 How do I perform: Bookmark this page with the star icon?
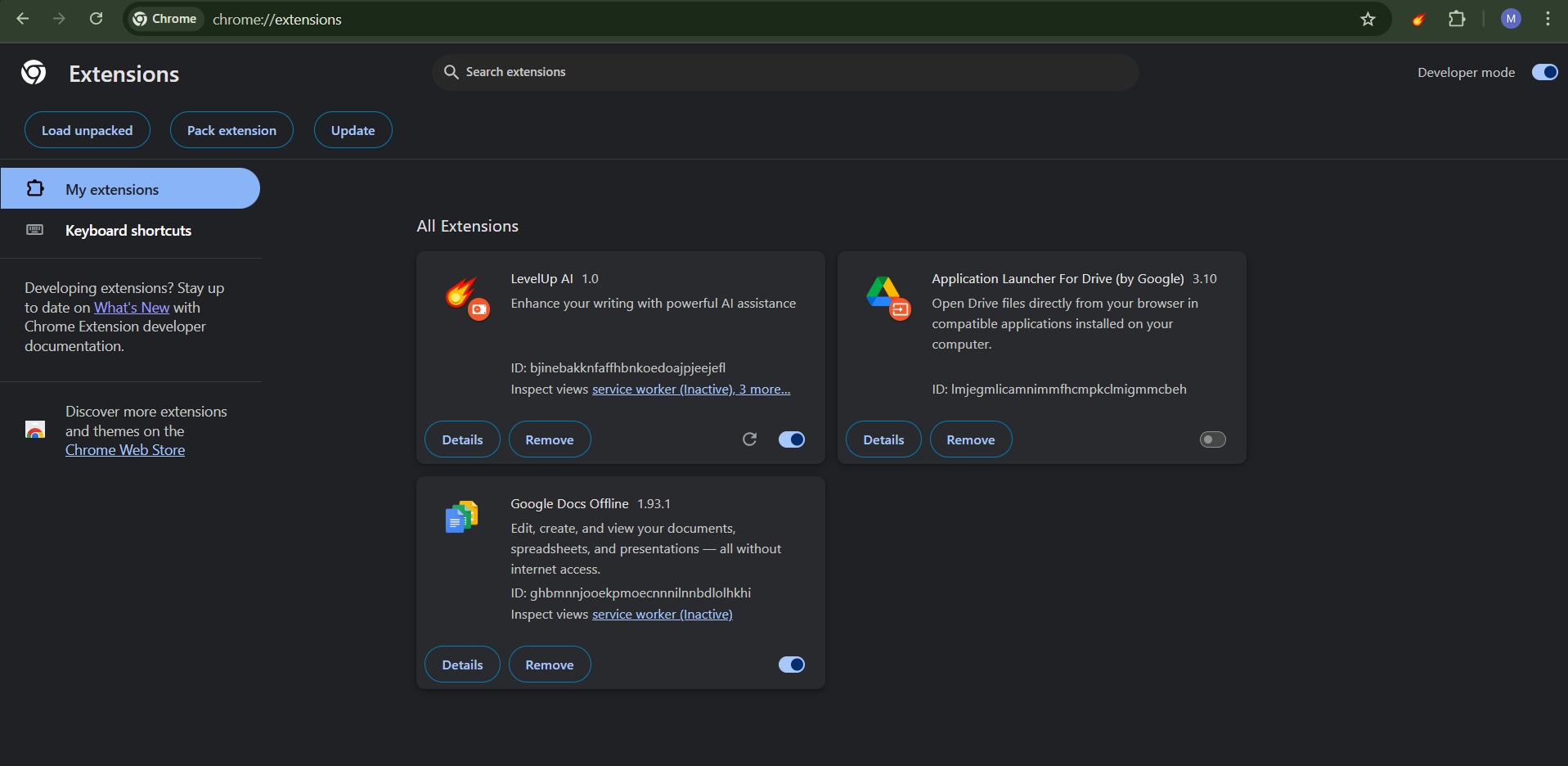click(1368, 19)
